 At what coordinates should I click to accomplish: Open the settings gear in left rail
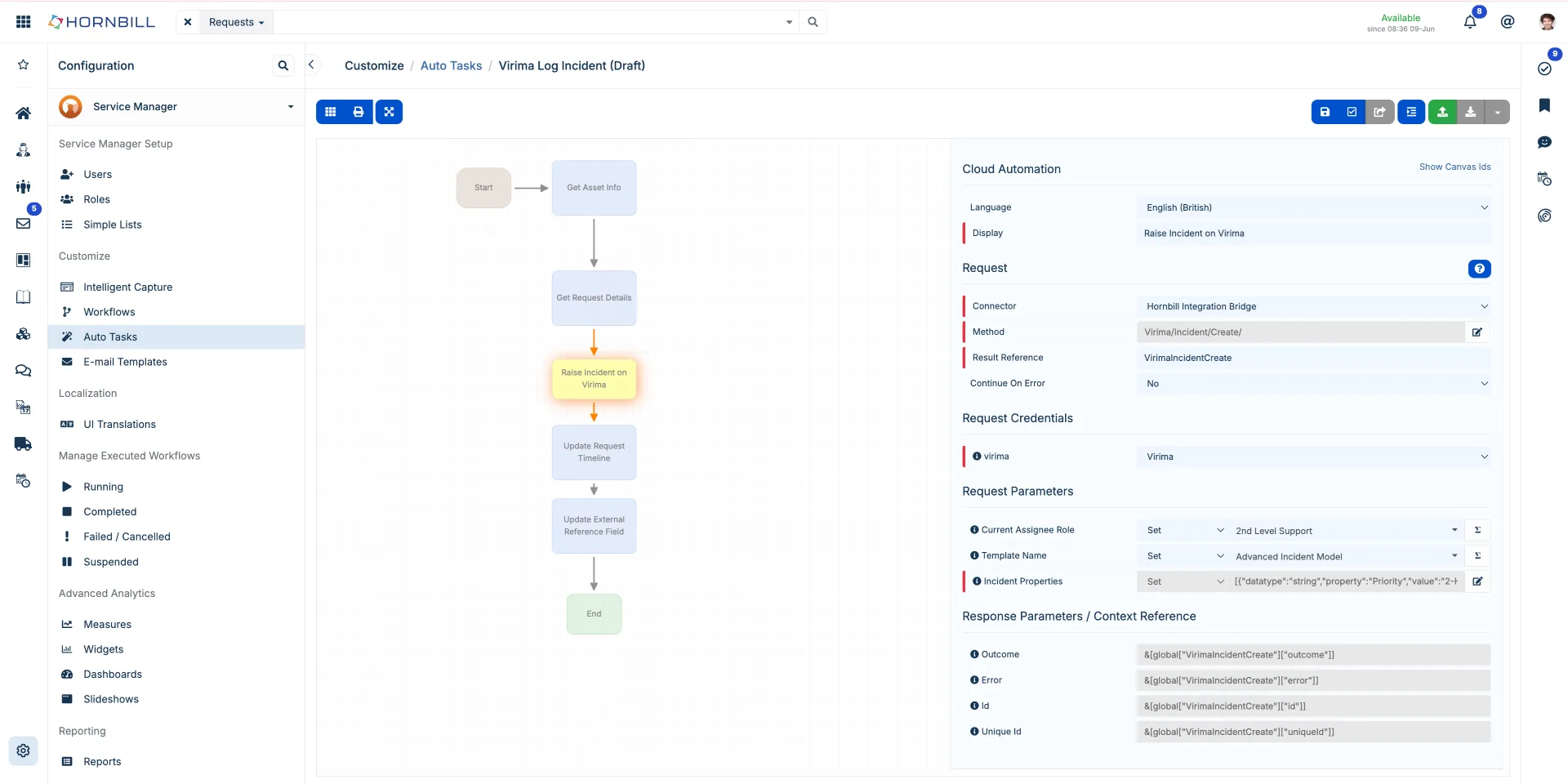coord(24,751)
